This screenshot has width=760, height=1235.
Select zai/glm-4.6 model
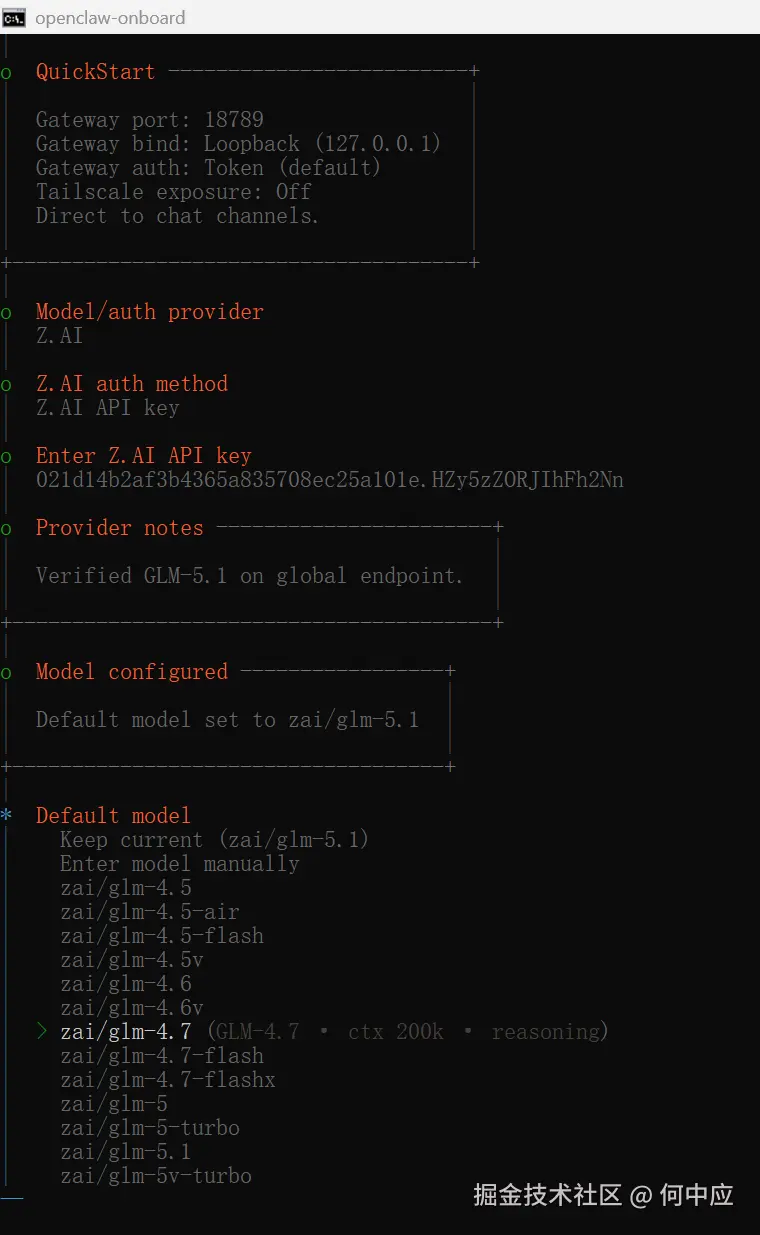pos(125,984)
